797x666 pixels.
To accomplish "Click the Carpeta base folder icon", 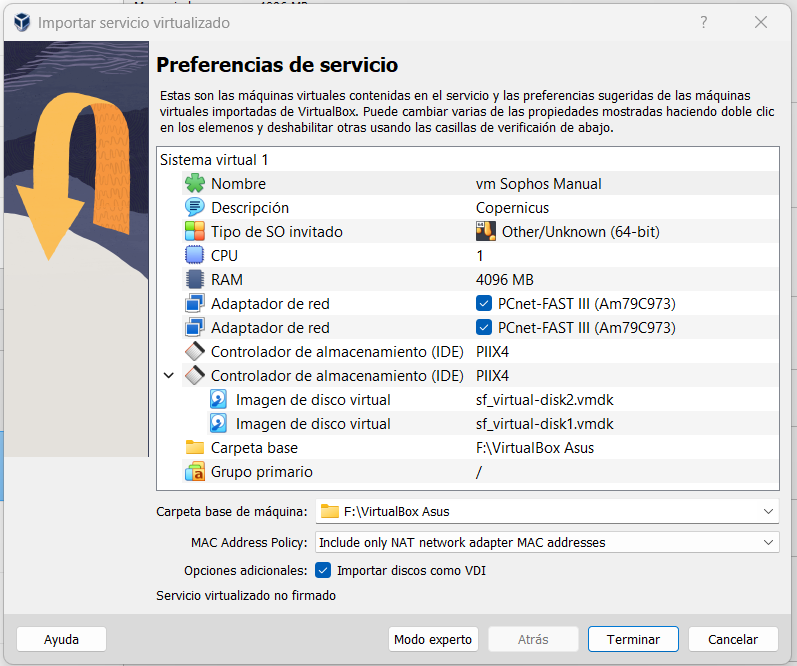I will click(194, 448).
